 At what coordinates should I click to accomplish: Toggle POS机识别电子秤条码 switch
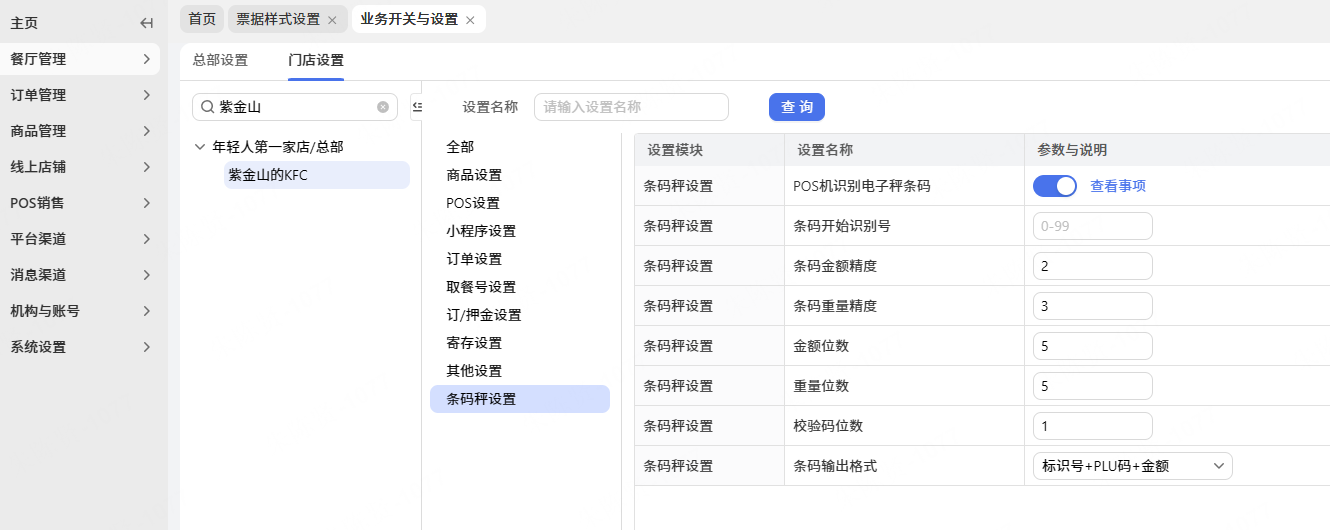(x=1054, y=186)
